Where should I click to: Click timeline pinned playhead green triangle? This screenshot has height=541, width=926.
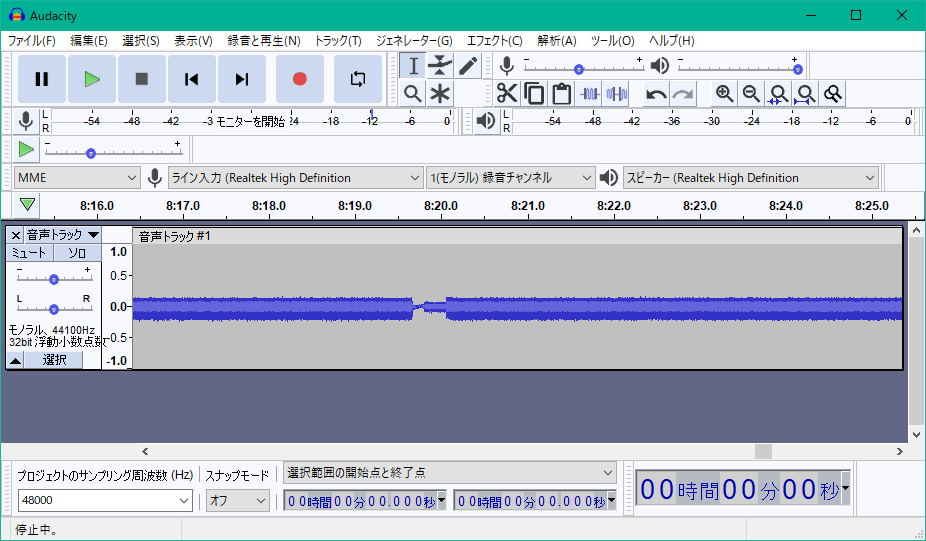point(27,204)
